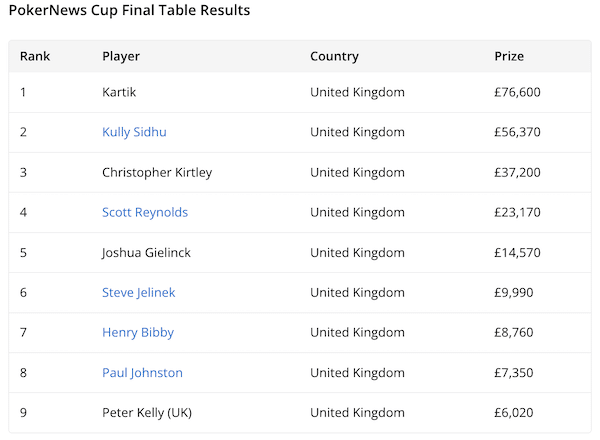Click the United Kingdom cell in Kartik's row
600x440 pixels.
click(x=357, y=92)
